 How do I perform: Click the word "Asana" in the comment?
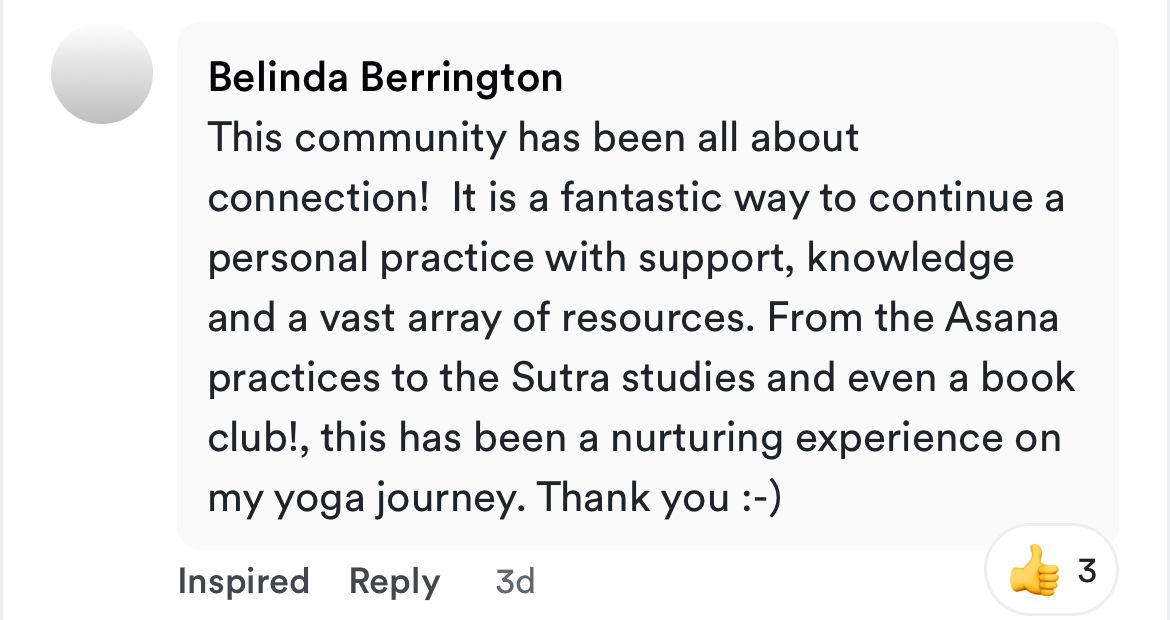(999, 318)
